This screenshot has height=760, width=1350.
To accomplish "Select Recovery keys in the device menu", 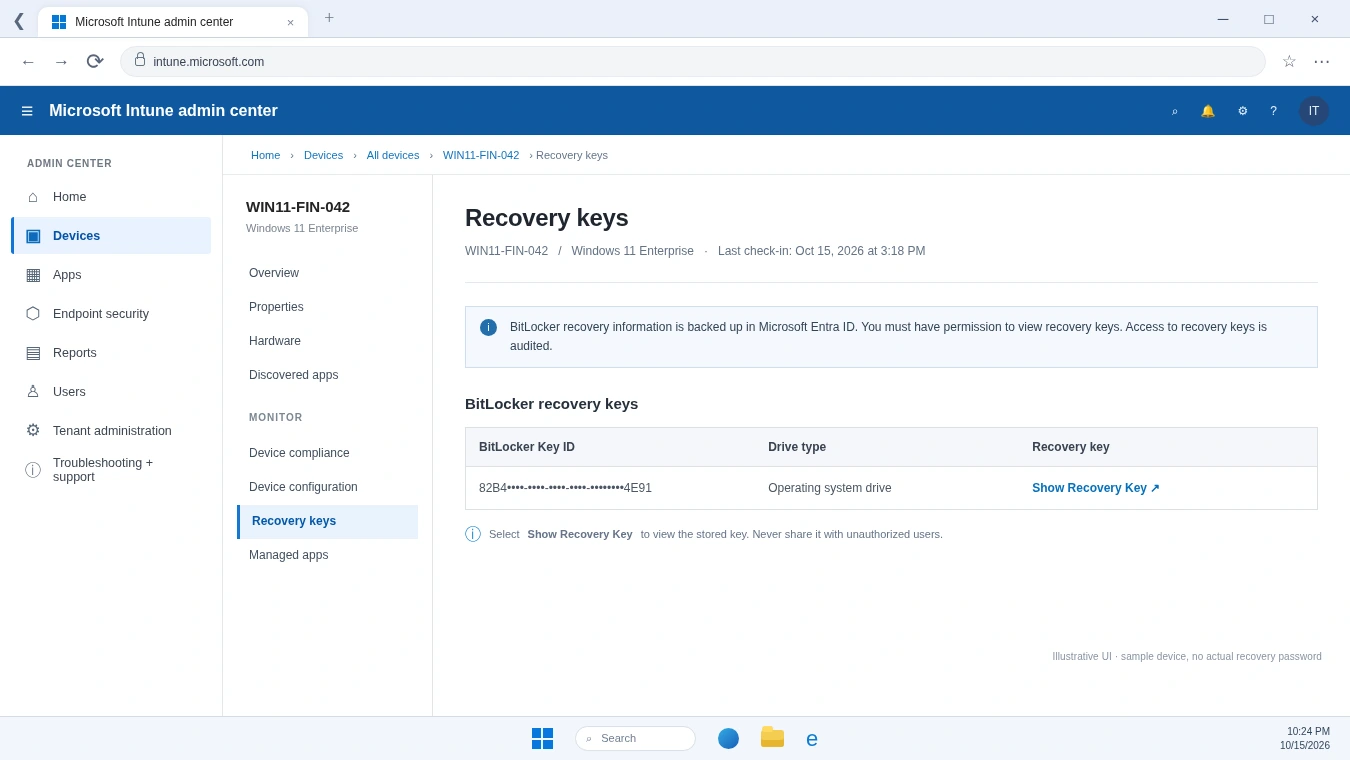I will pyautogui.click(x=328, y=522).
